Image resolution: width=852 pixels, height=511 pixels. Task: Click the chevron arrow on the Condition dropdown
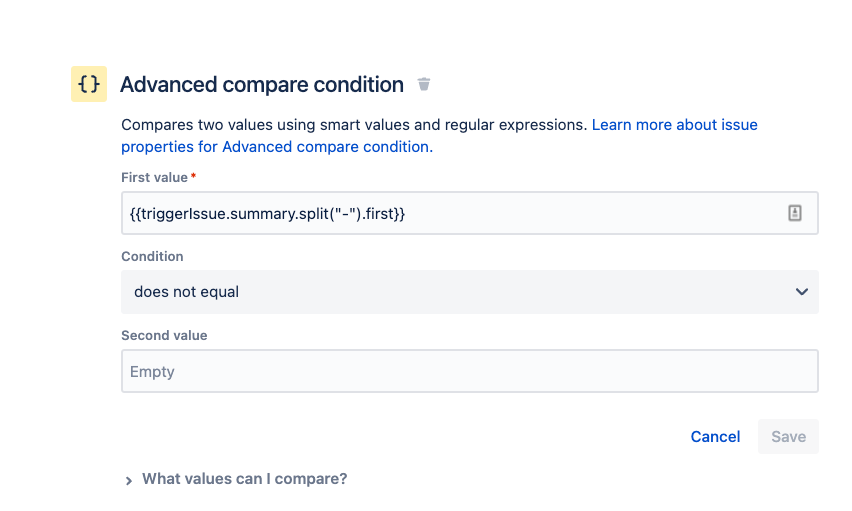click(x=801, y=292)
